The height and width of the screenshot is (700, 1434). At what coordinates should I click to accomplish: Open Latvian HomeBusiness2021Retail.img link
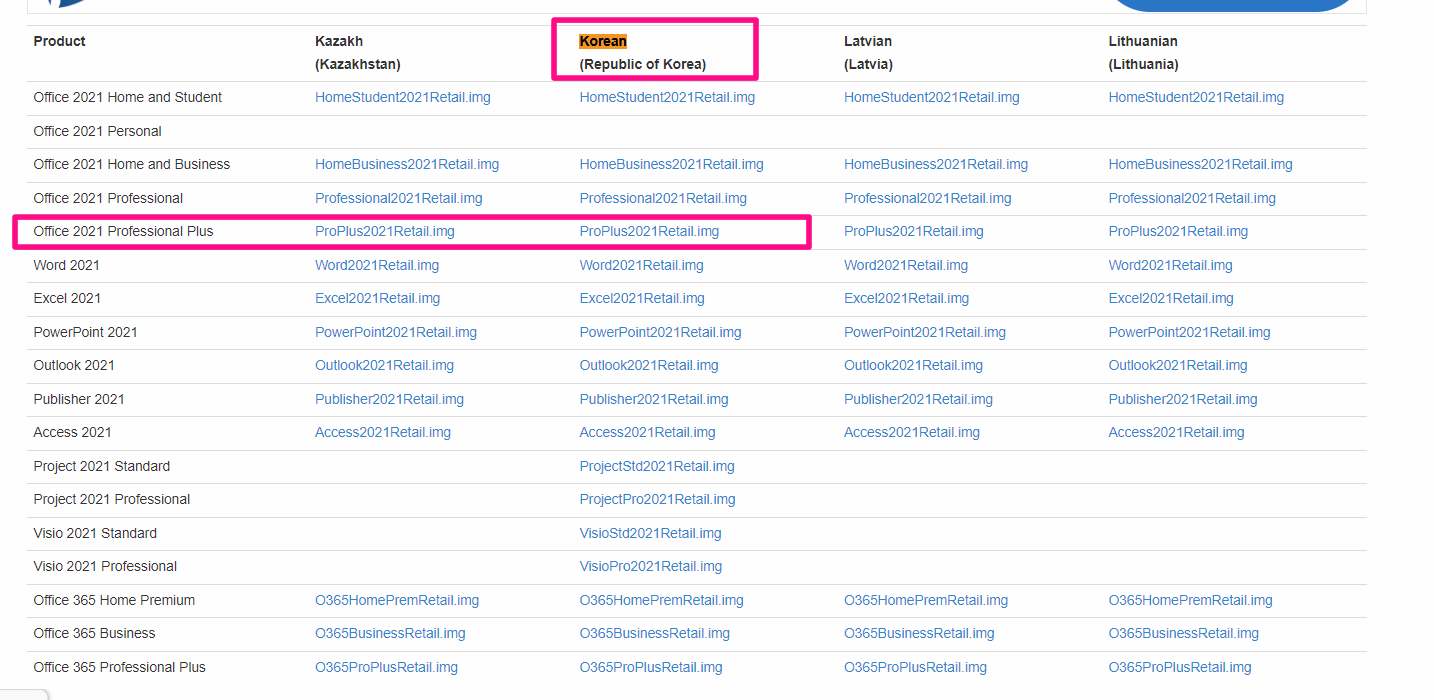click(x=936, y=164)
